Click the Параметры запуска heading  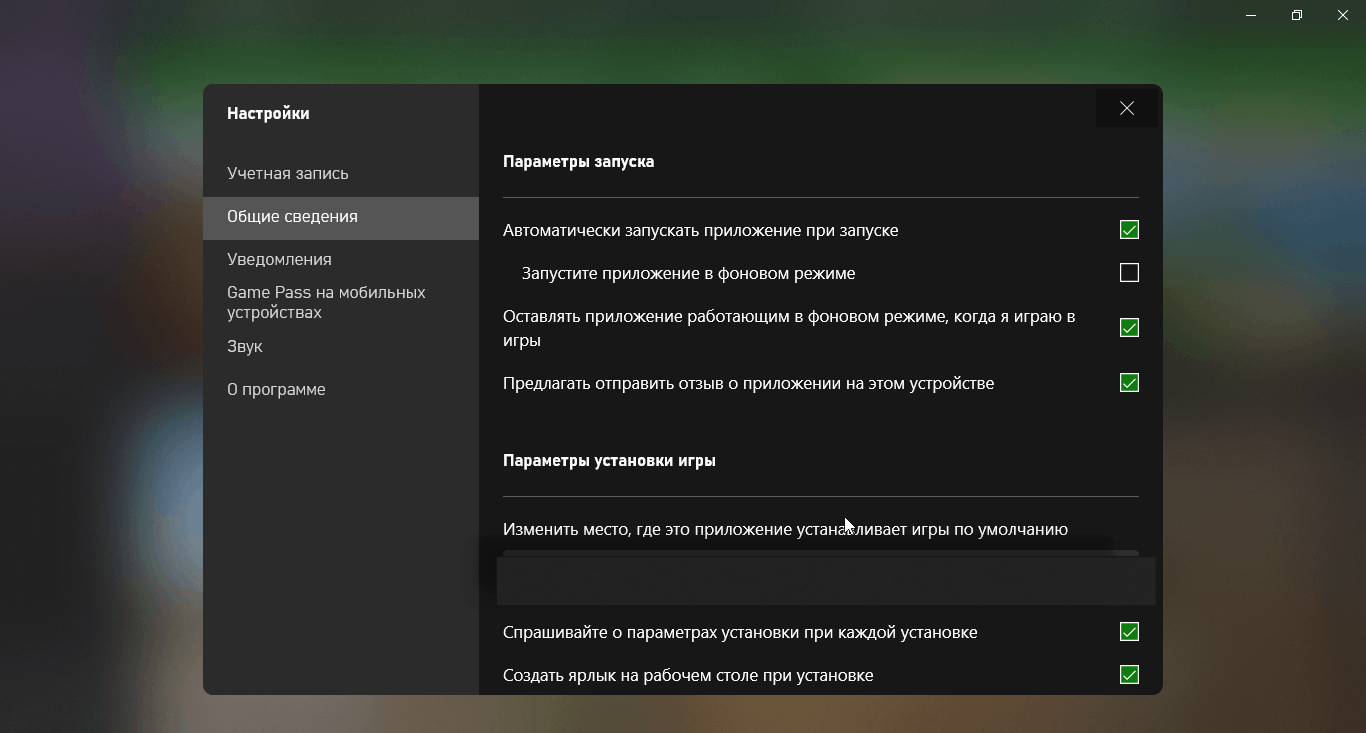578,162
